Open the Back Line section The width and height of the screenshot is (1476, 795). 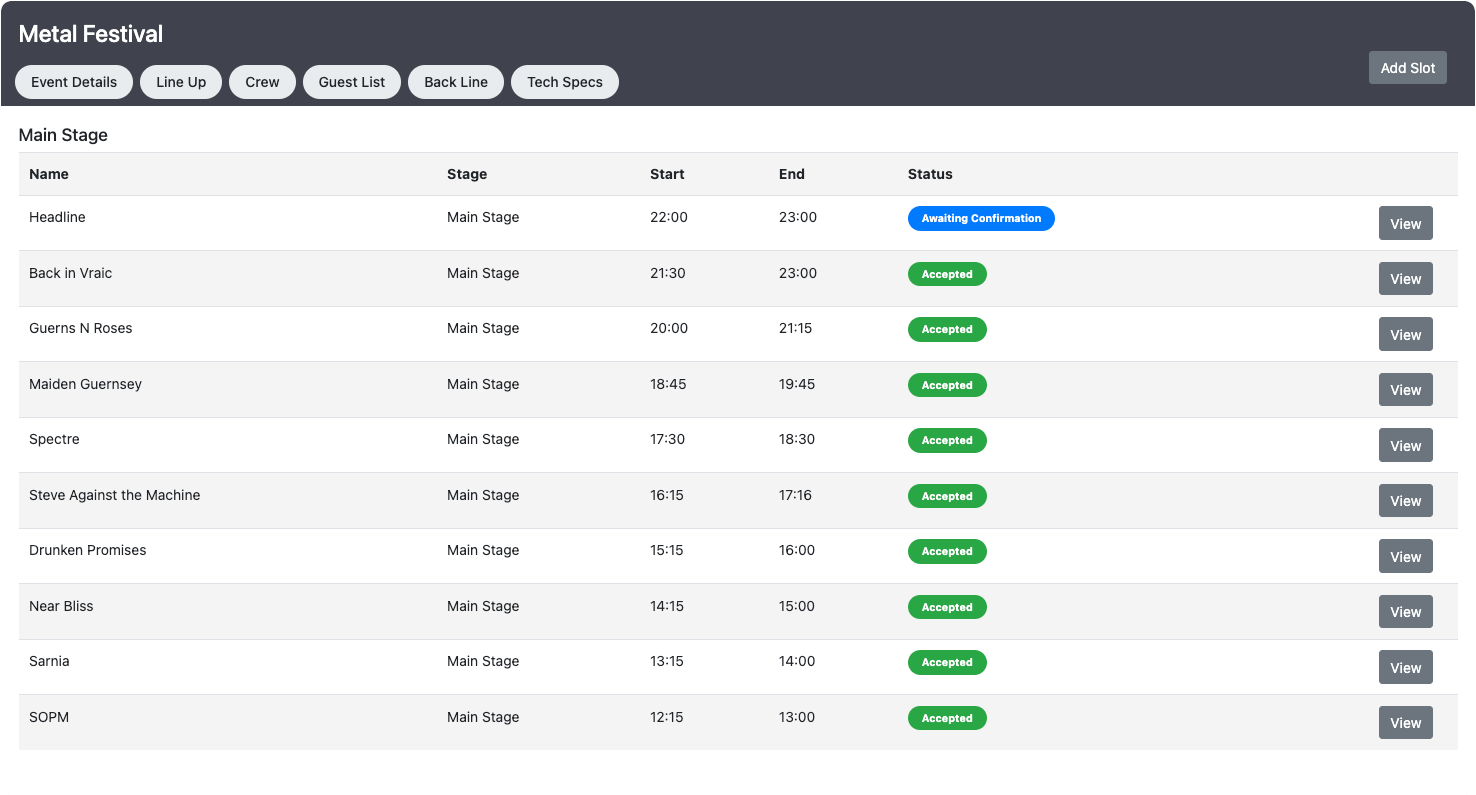click(455, 82)
